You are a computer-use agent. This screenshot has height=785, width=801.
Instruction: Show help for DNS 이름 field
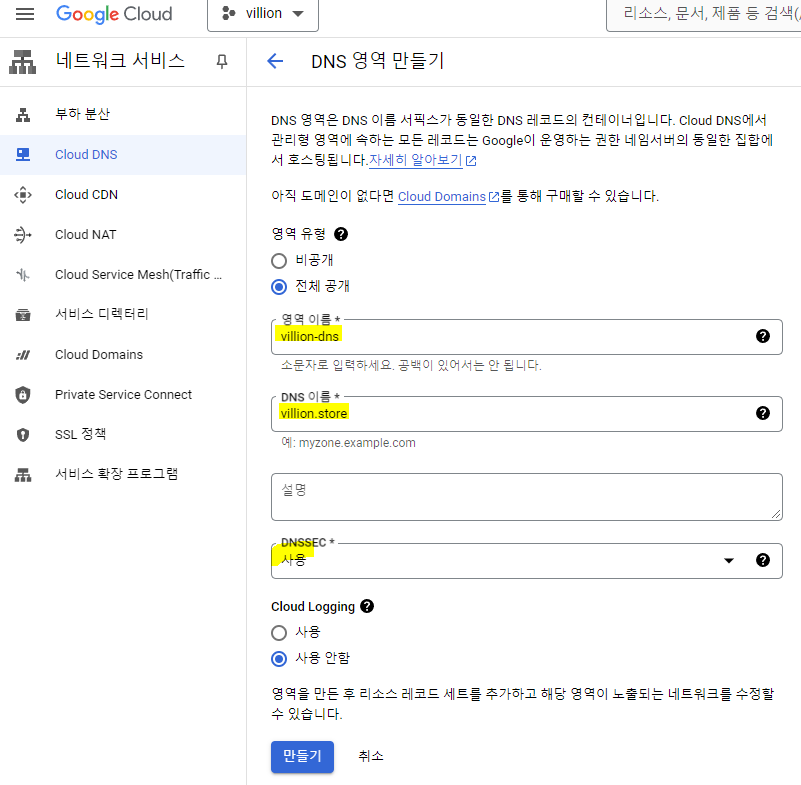(763, 413)
